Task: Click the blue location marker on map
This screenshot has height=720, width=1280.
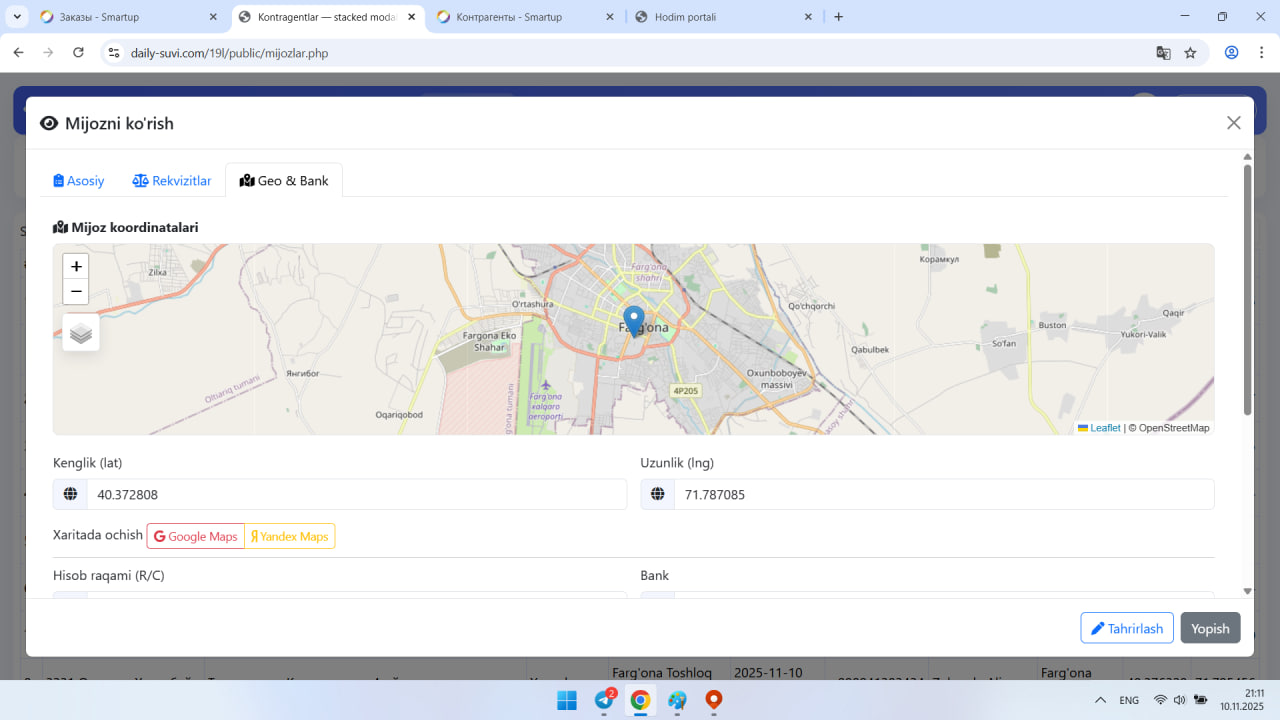Action: point(633,321)
